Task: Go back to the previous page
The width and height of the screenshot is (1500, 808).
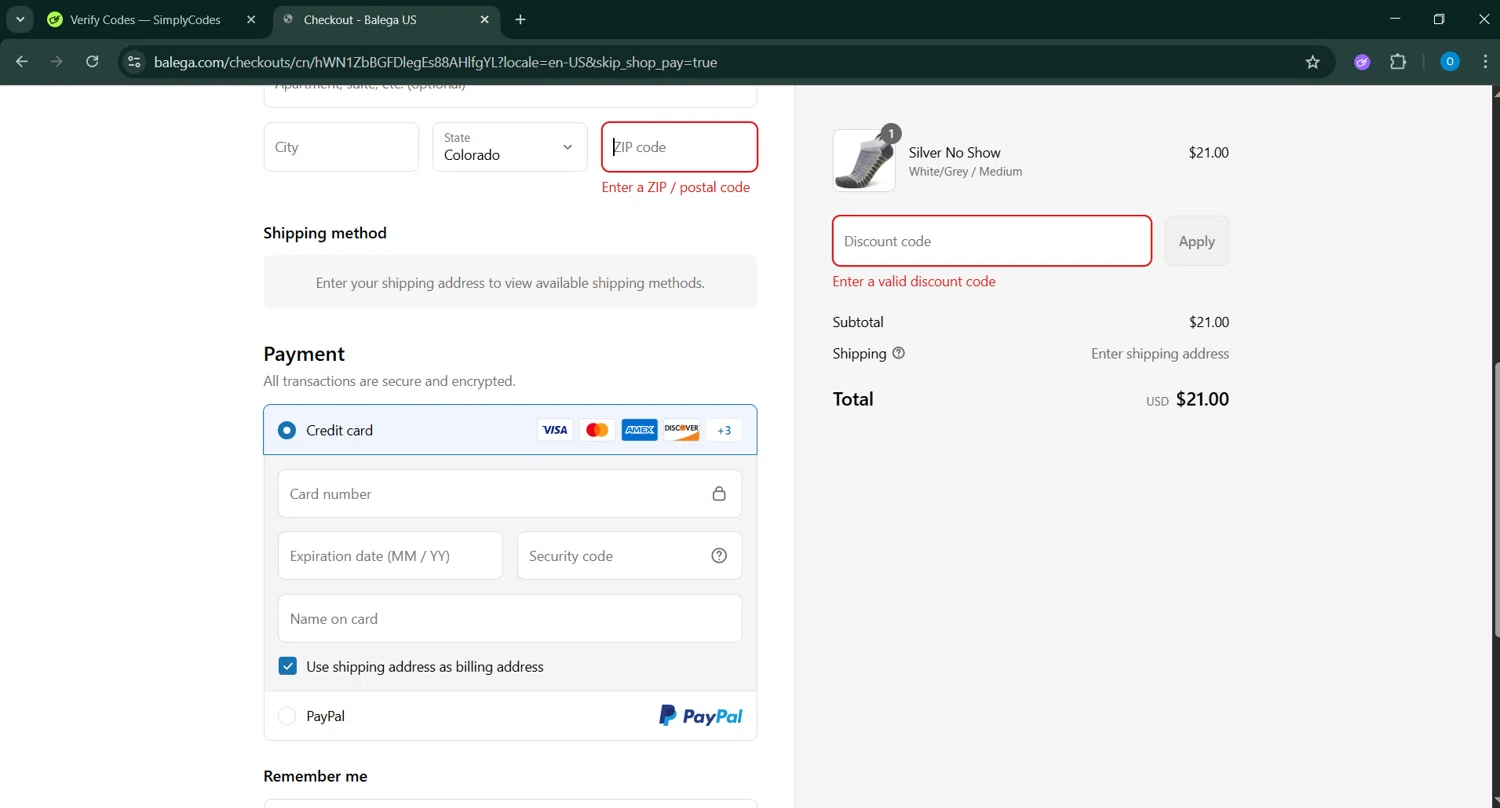Action: tap(22, 62)
